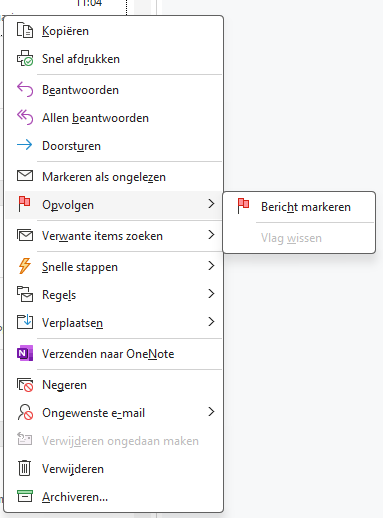The width and height of the screenshot is (383, 518).
Task: Click the Verwijderen trash can icon
Action: 24,468
